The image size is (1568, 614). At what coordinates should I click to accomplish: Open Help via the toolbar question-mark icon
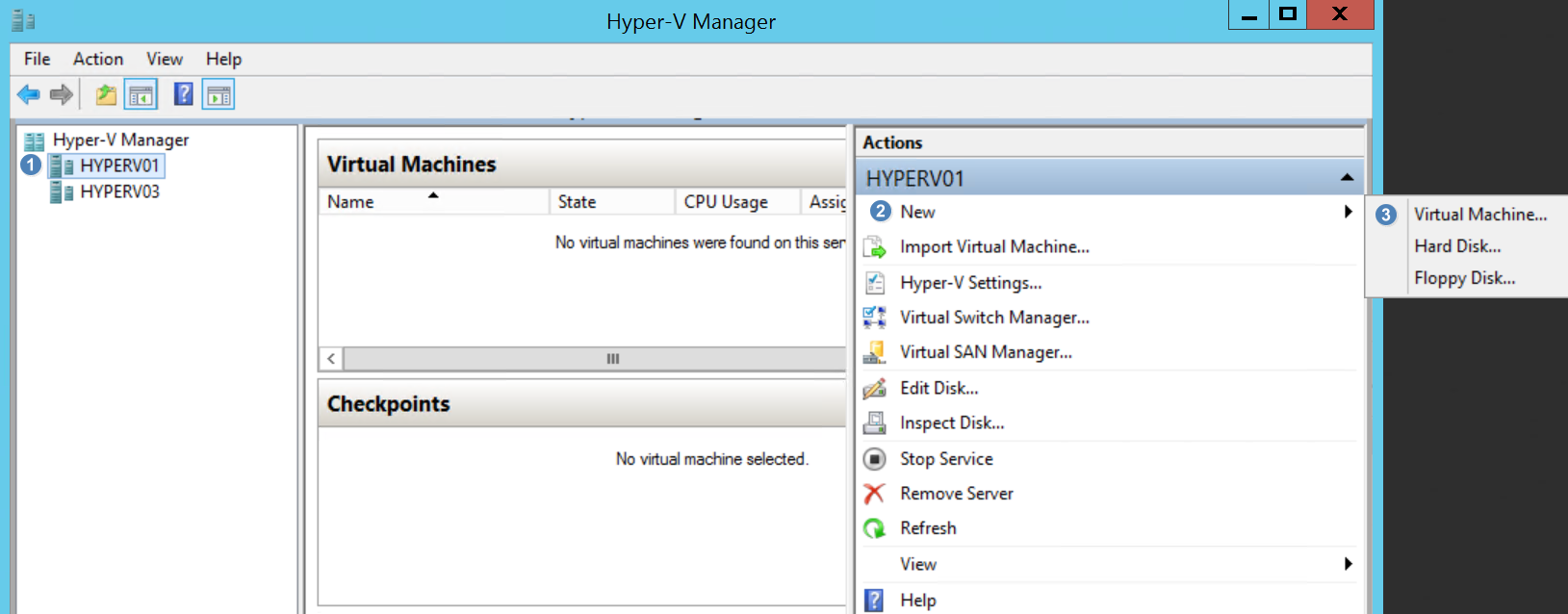(183, 94)
